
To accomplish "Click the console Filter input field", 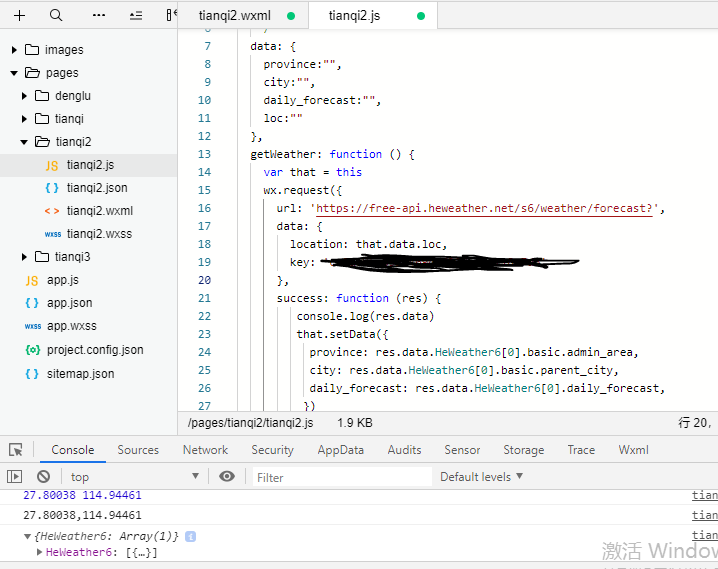I will coord(342,477).
